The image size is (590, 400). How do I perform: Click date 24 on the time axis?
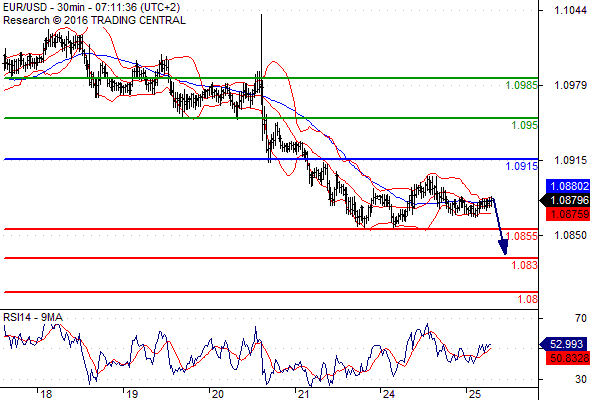coord(389,394)
